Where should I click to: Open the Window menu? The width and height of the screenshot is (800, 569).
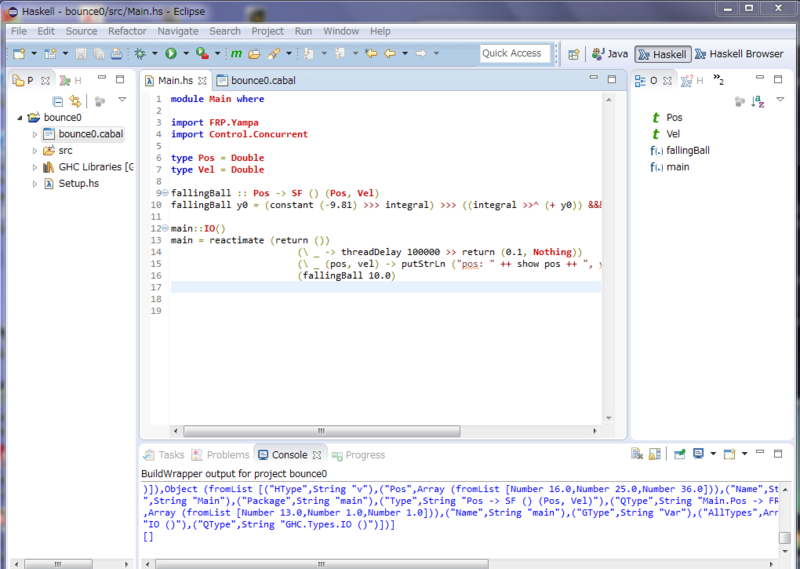[341, 31]
